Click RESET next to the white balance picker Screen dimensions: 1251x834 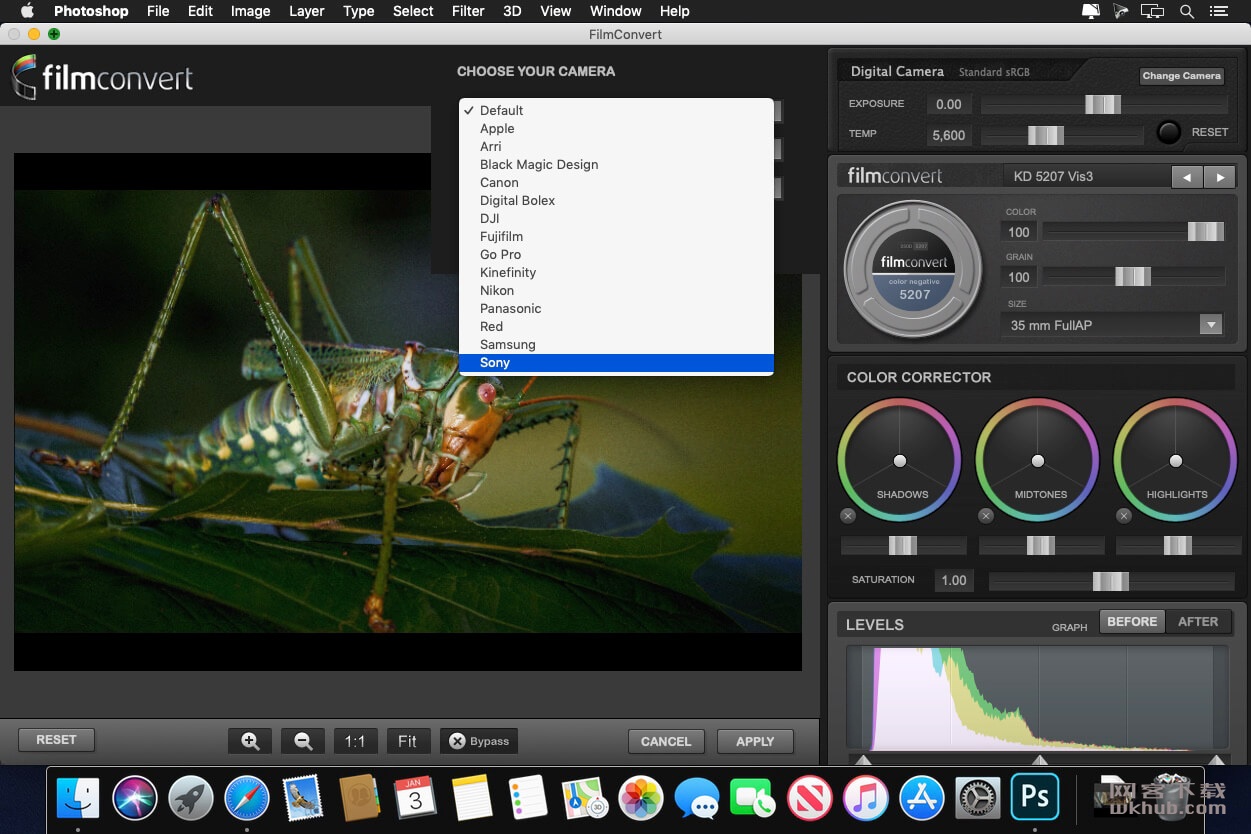1210,132
